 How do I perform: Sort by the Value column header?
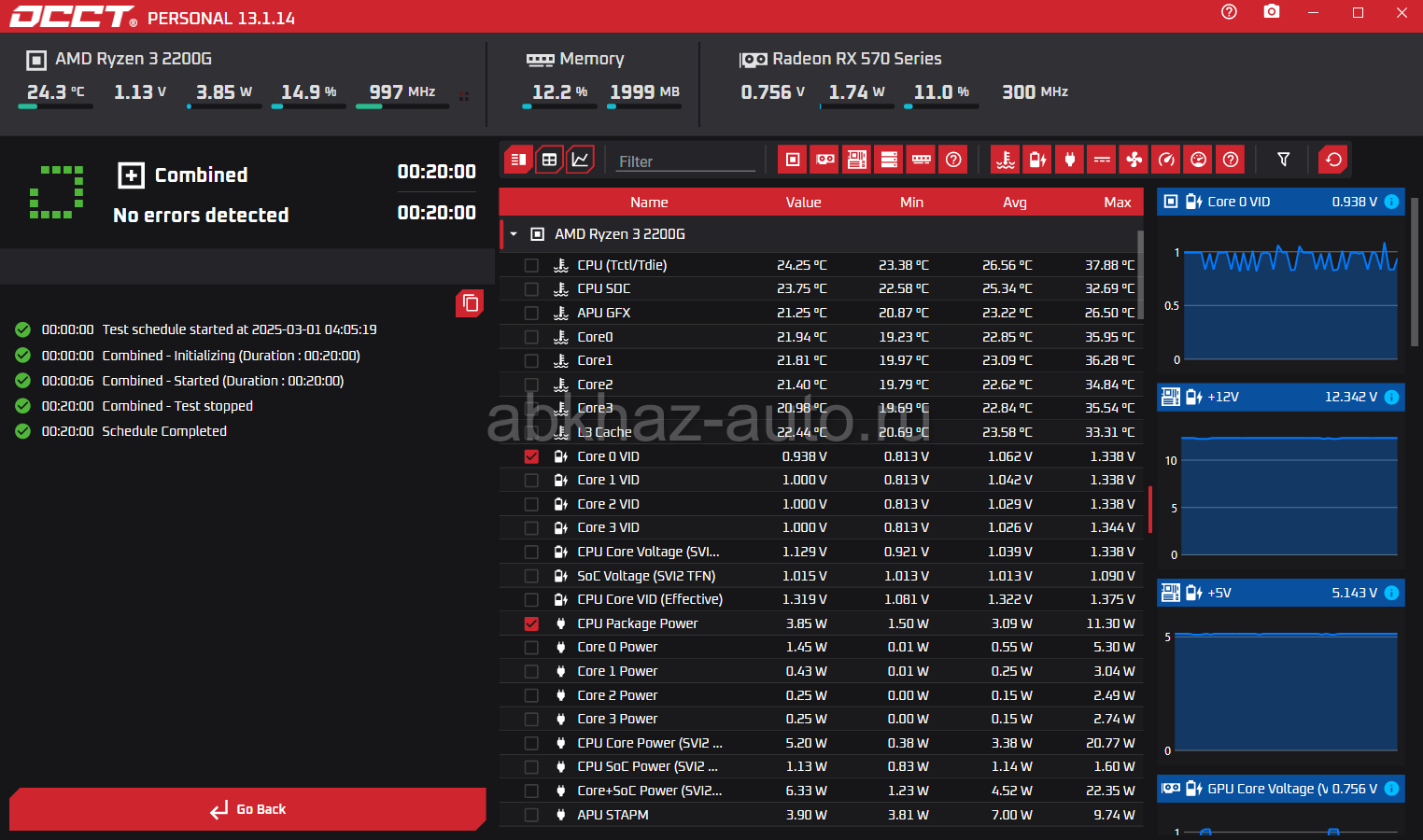803,203
